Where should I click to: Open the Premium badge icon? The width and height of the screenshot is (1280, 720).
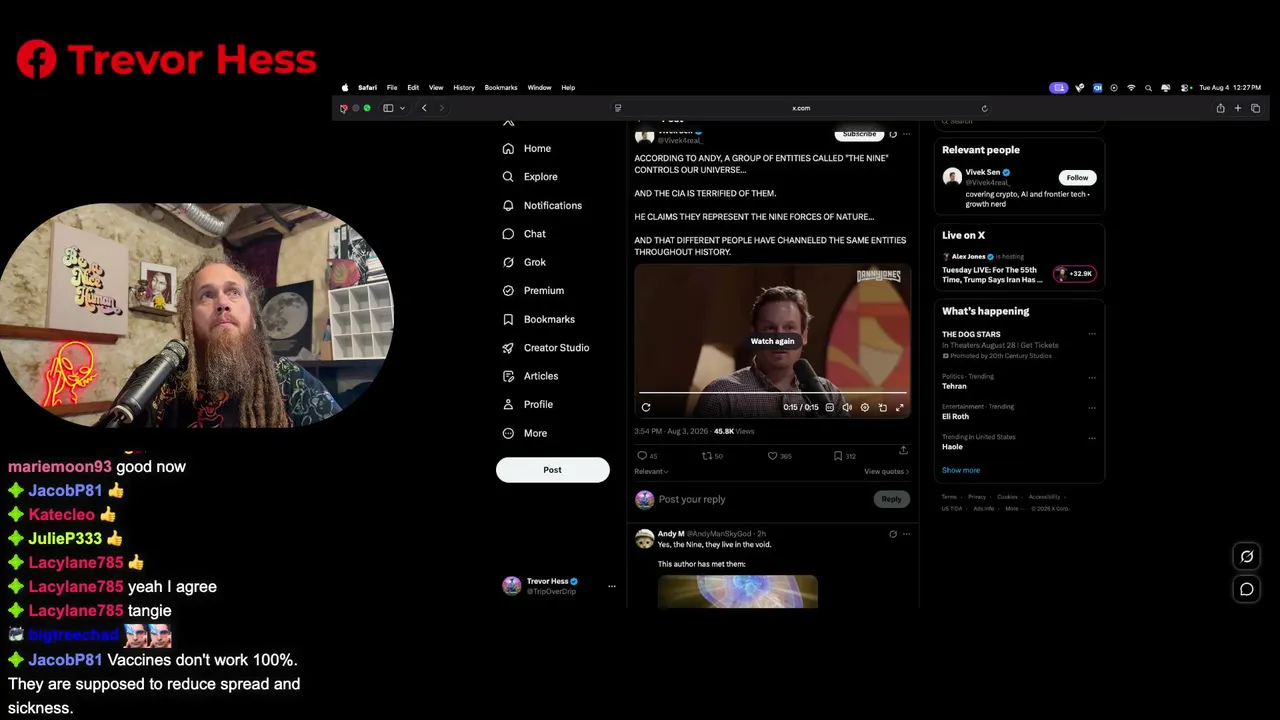point(508,291)
